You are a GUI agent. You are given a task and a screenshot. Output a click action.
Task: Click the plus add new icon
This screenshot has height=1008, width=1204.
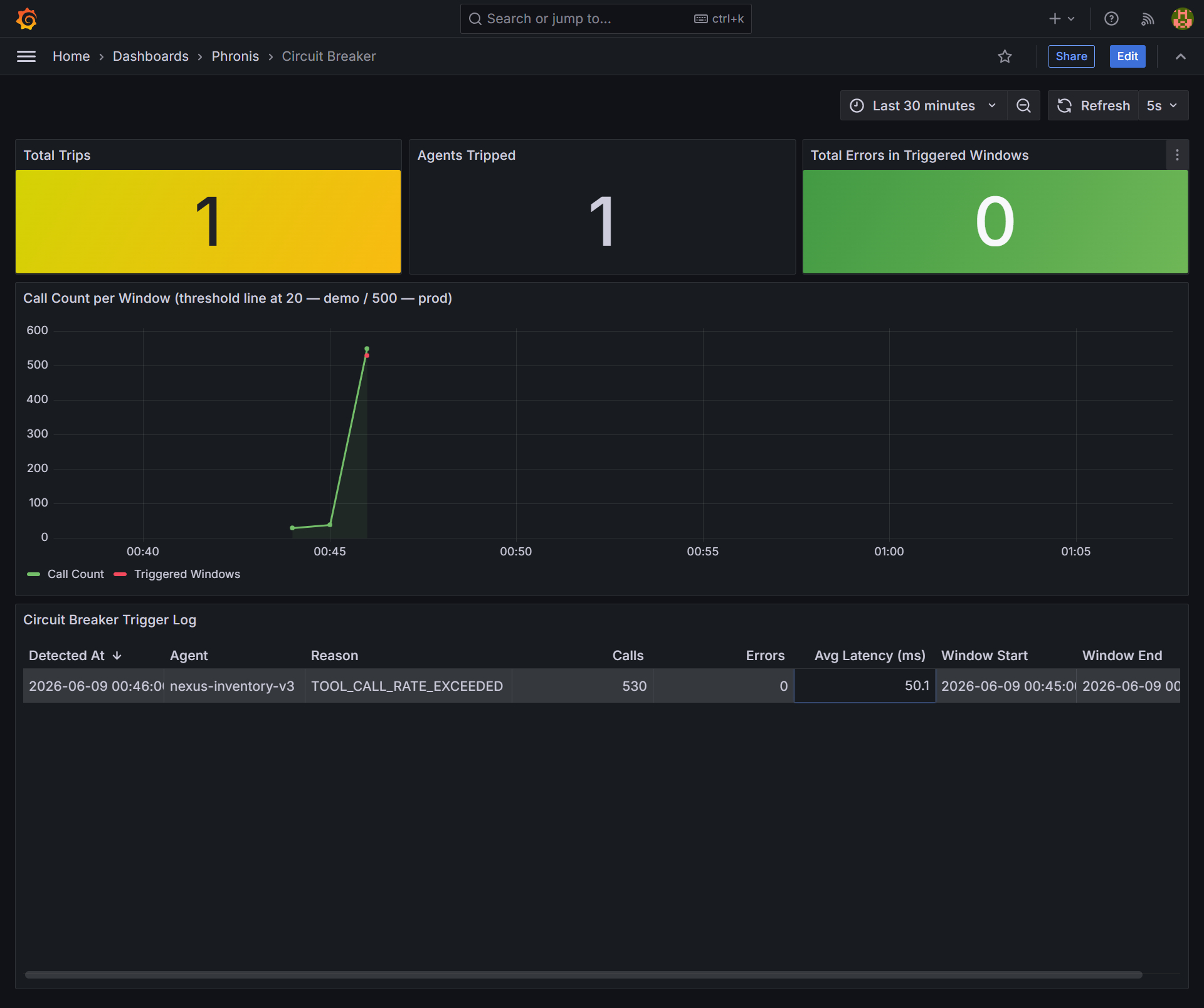tap(1062, 19)
